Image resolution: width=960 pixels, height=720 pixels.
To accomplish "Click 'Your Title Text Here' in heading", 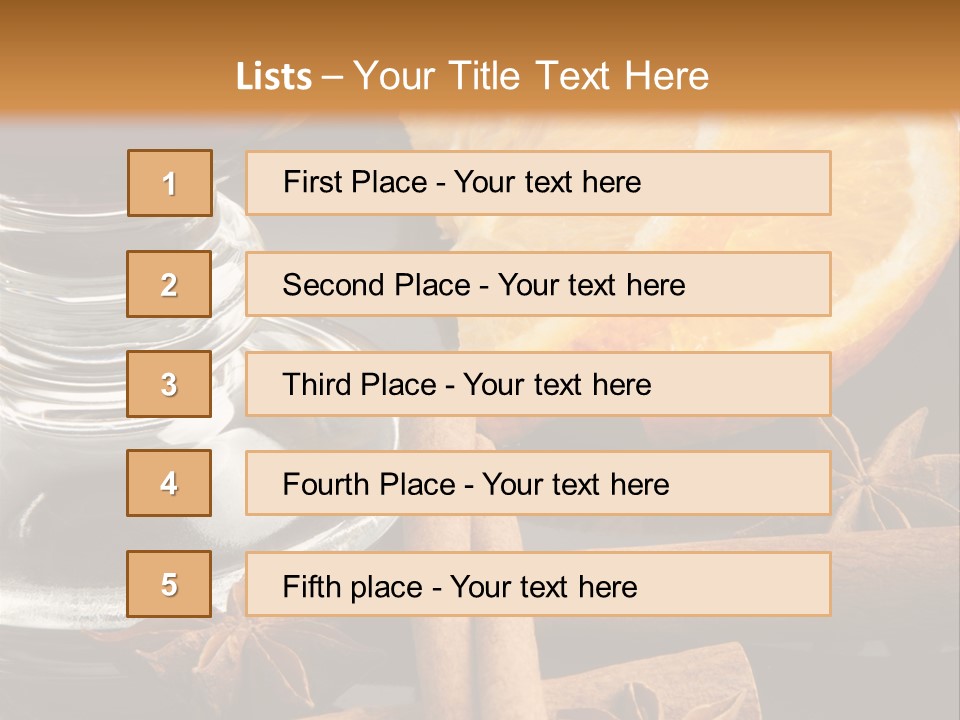I will (531, 76).
